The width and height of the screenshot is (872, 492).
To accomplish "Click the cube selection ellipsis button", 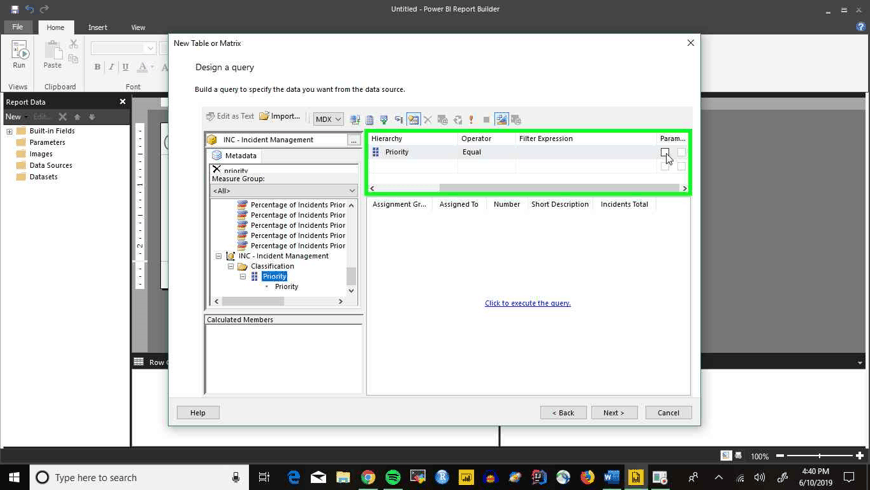I will [x=353, y=140].
